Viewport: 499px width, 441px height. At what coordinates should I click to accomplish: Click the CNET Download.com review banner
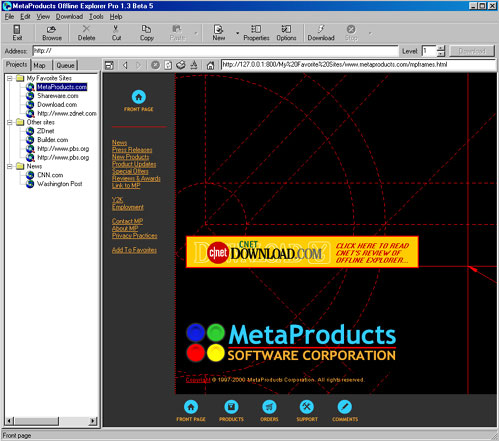[x=302, y=252]
